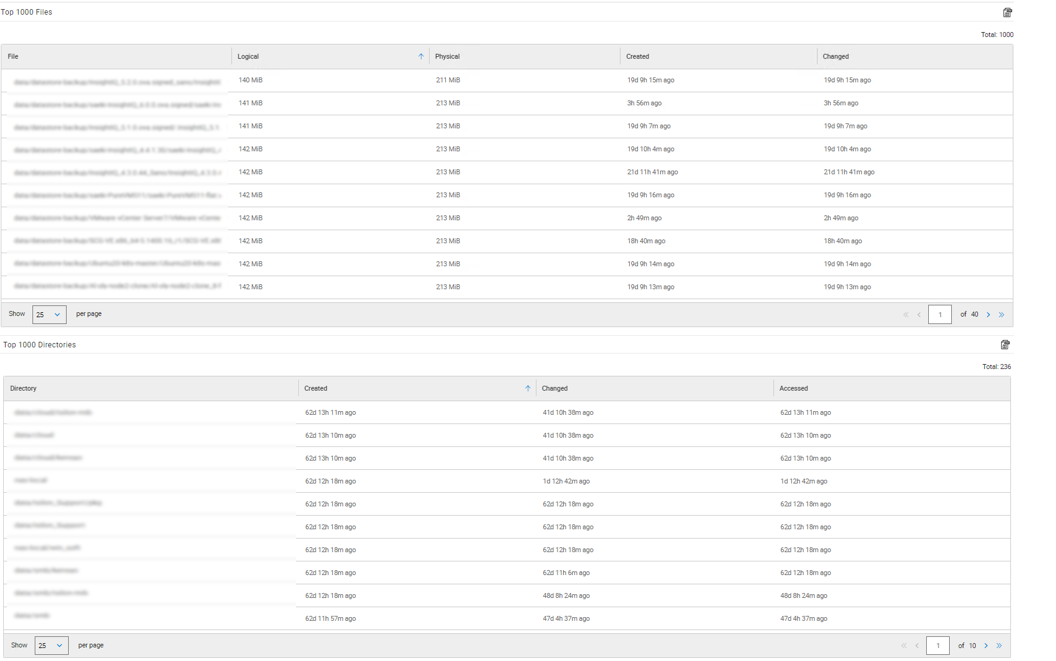Viewport: 1056px width, 661px height.
Task: Sort directories by Directory column header
Action: click(x=23, y=389)
